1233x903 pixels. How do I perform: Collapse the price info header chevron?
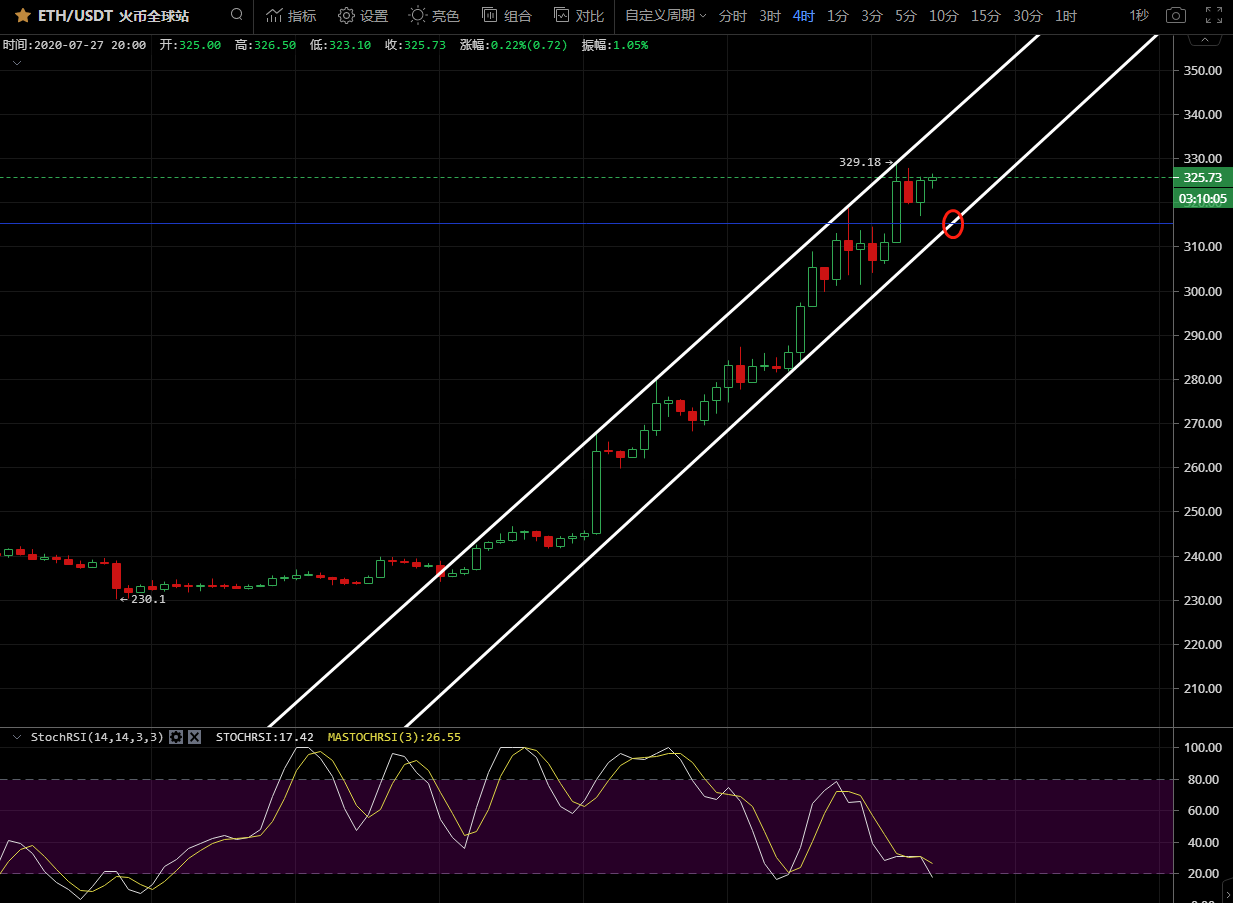[17, 62]
